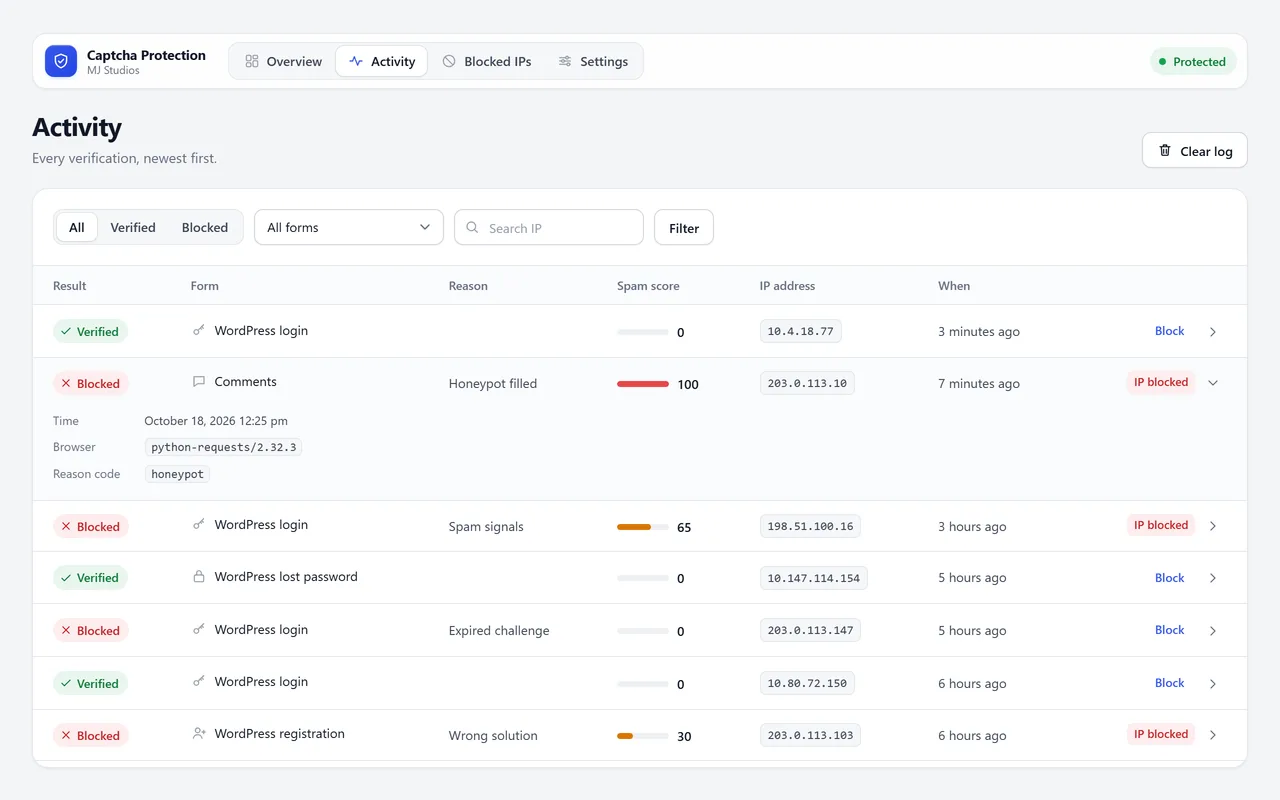1280x800 pixels.
Task: Click the key icon in the 10.80.72.150 row
Action: tap(199, 682)
